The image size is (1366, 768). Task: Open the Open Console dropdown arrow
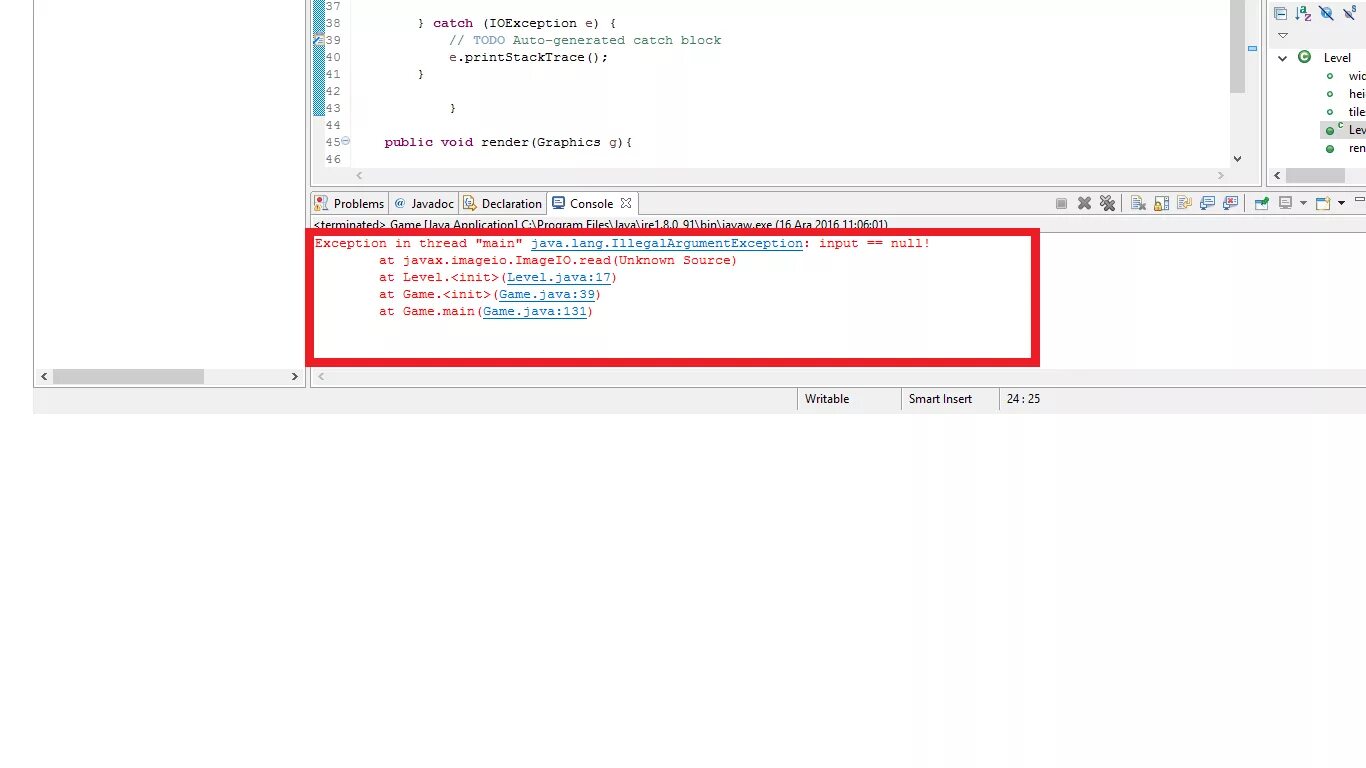1341,203
